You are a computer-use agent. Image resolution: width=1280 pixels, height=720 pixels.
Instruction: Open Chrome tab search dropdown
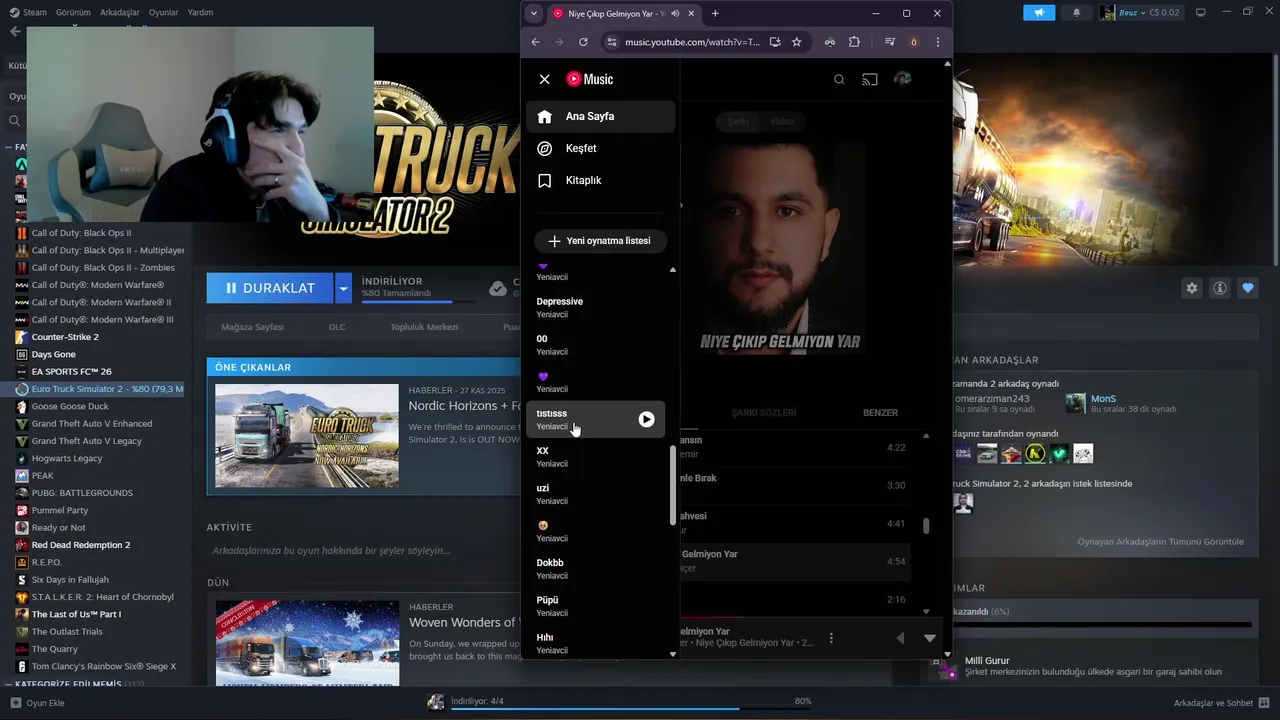[x=534, y=13]
